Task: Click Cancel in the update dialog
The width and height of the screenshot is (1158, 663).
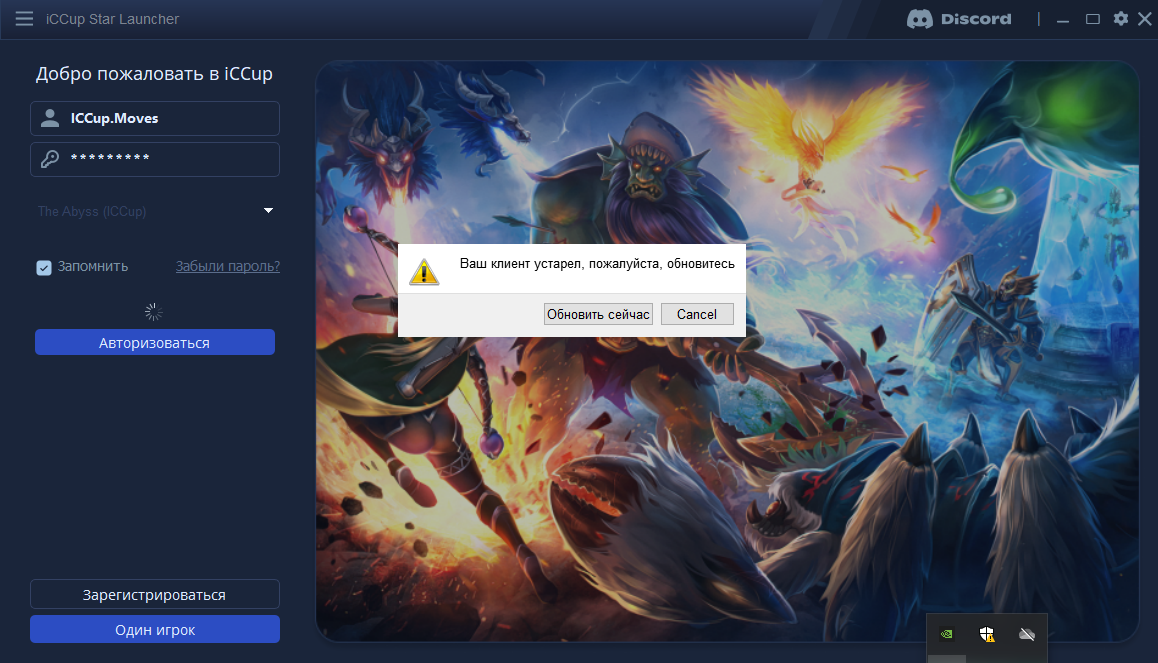Action: tap(697, 315)
